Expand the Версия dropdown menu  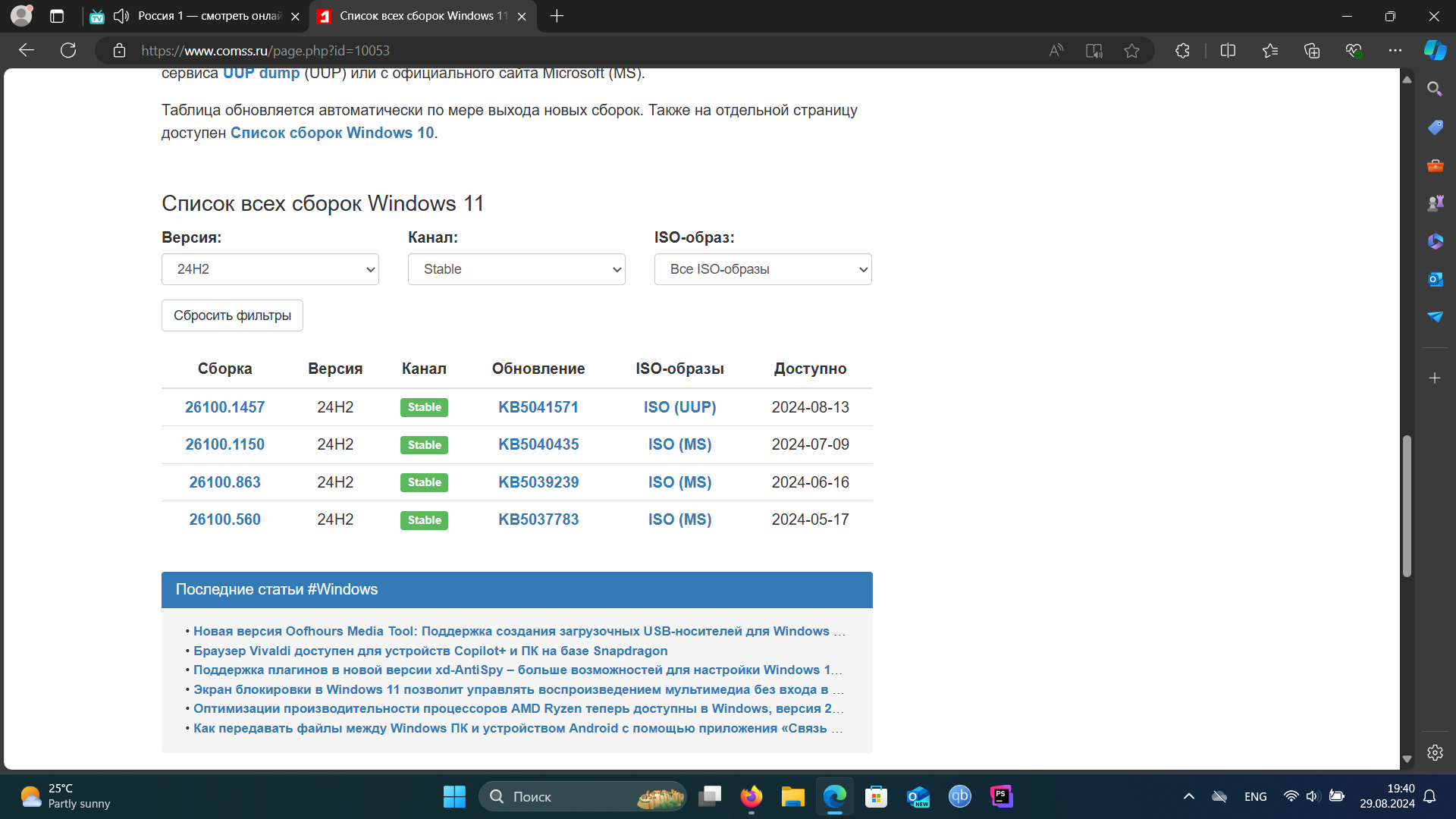[271, 268]
